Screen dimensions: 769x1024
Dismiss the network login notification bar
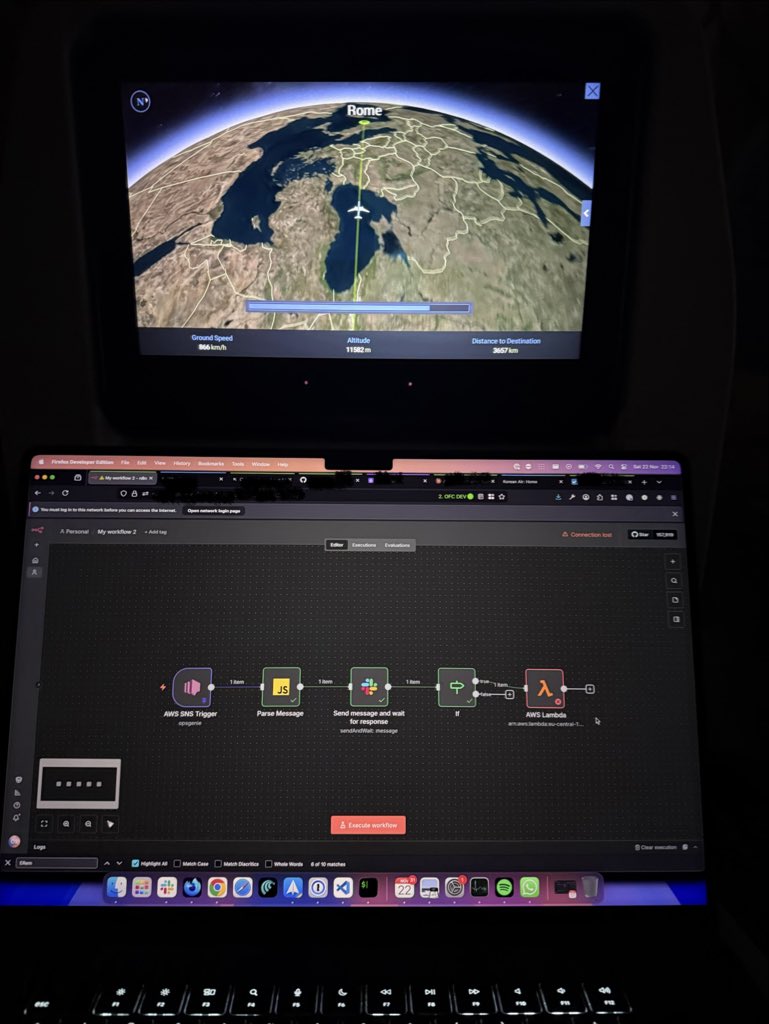coord(675,514)
